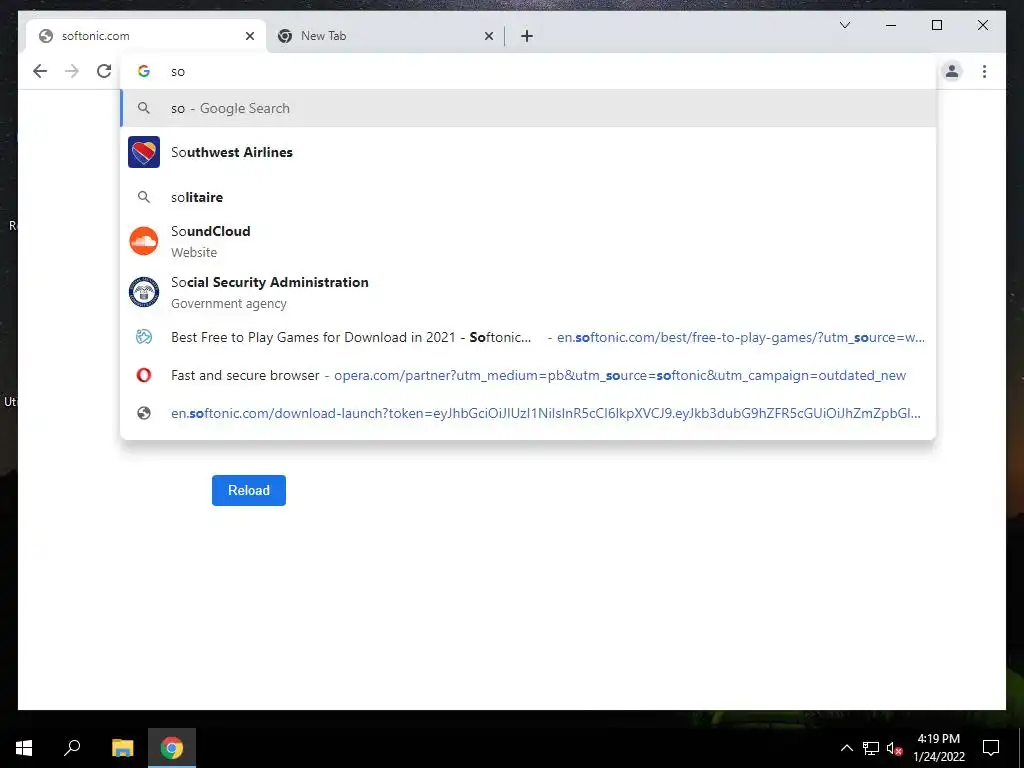Open en.softonic.com download-launch URL suggestion

point(528,413)
